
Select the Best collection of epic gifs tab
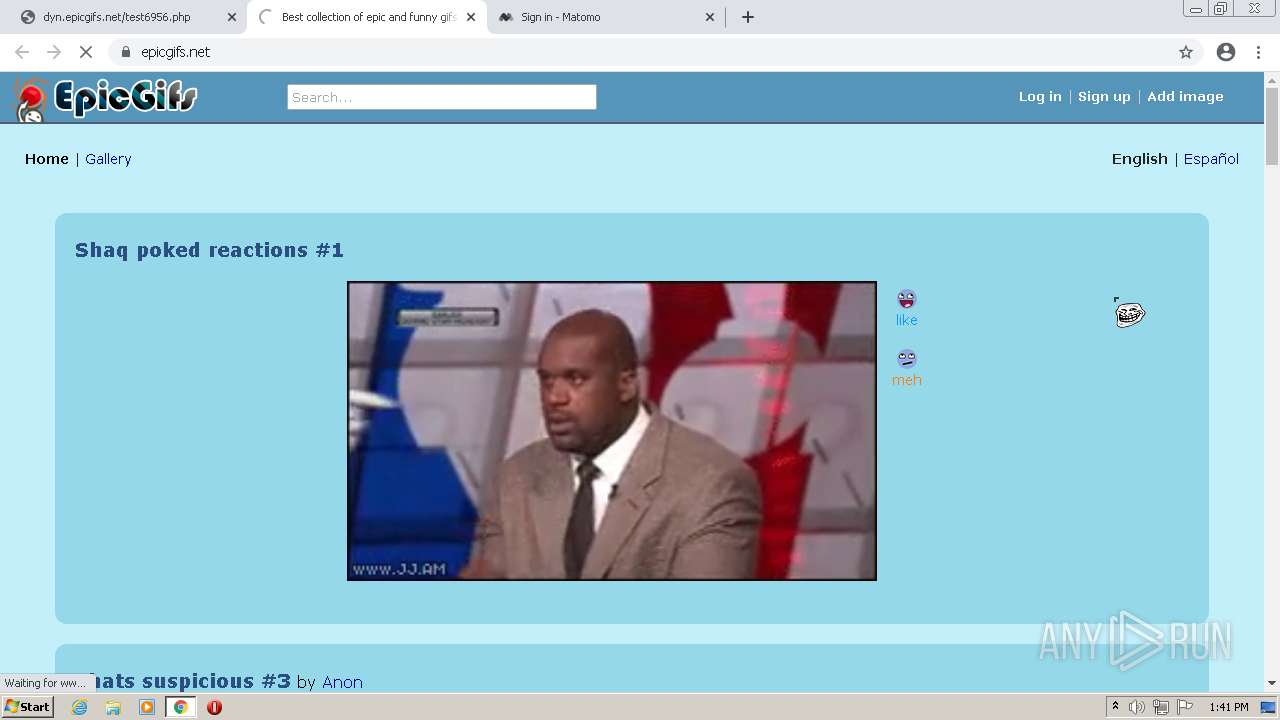(367, 17)
